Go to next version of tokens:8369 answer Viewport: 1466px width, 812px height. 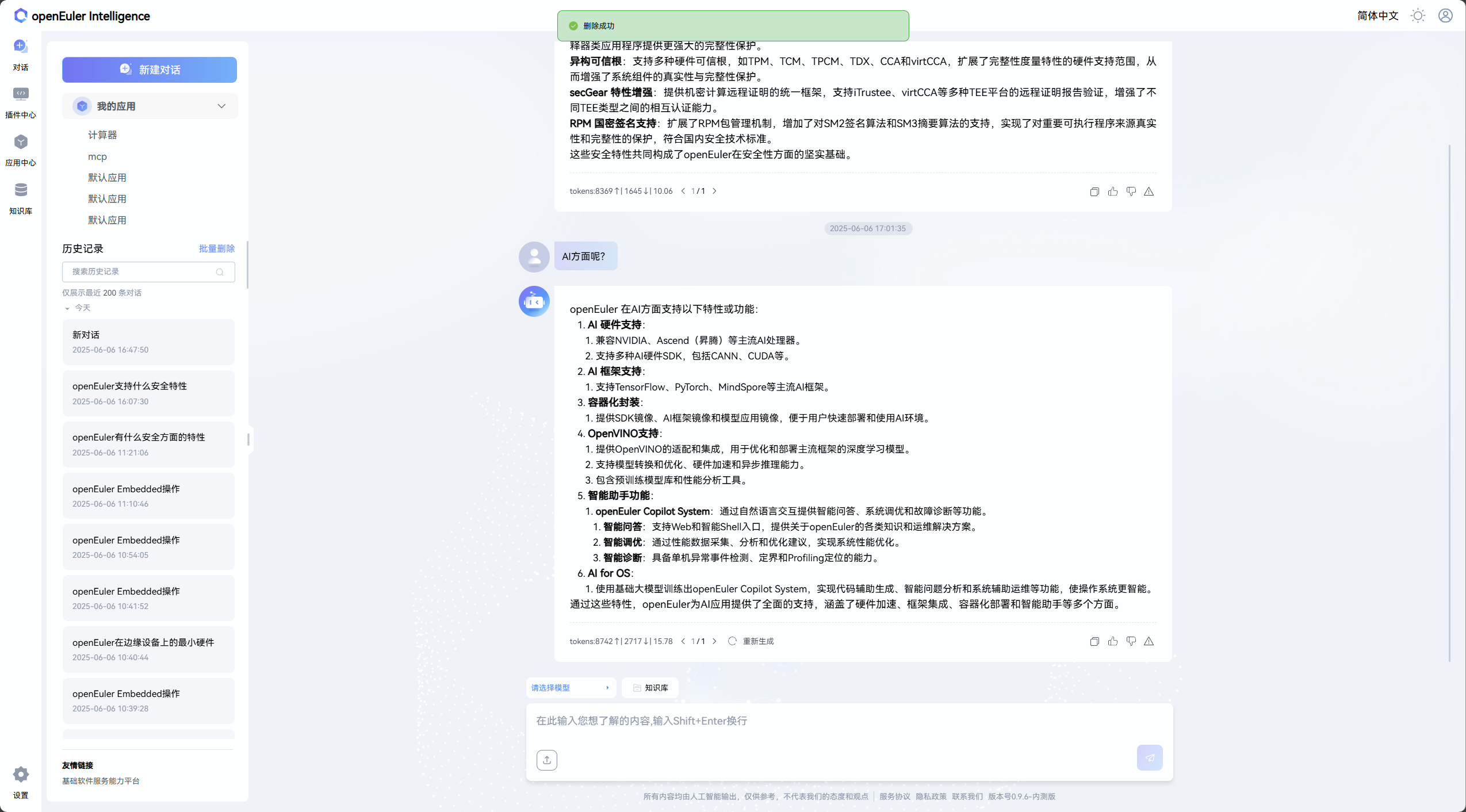pos(714,191)
